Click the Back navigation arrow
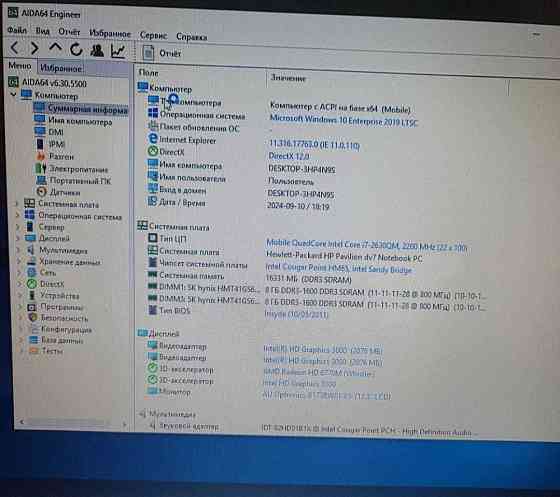Screen dimensions: 560x497 pos(15,47)
